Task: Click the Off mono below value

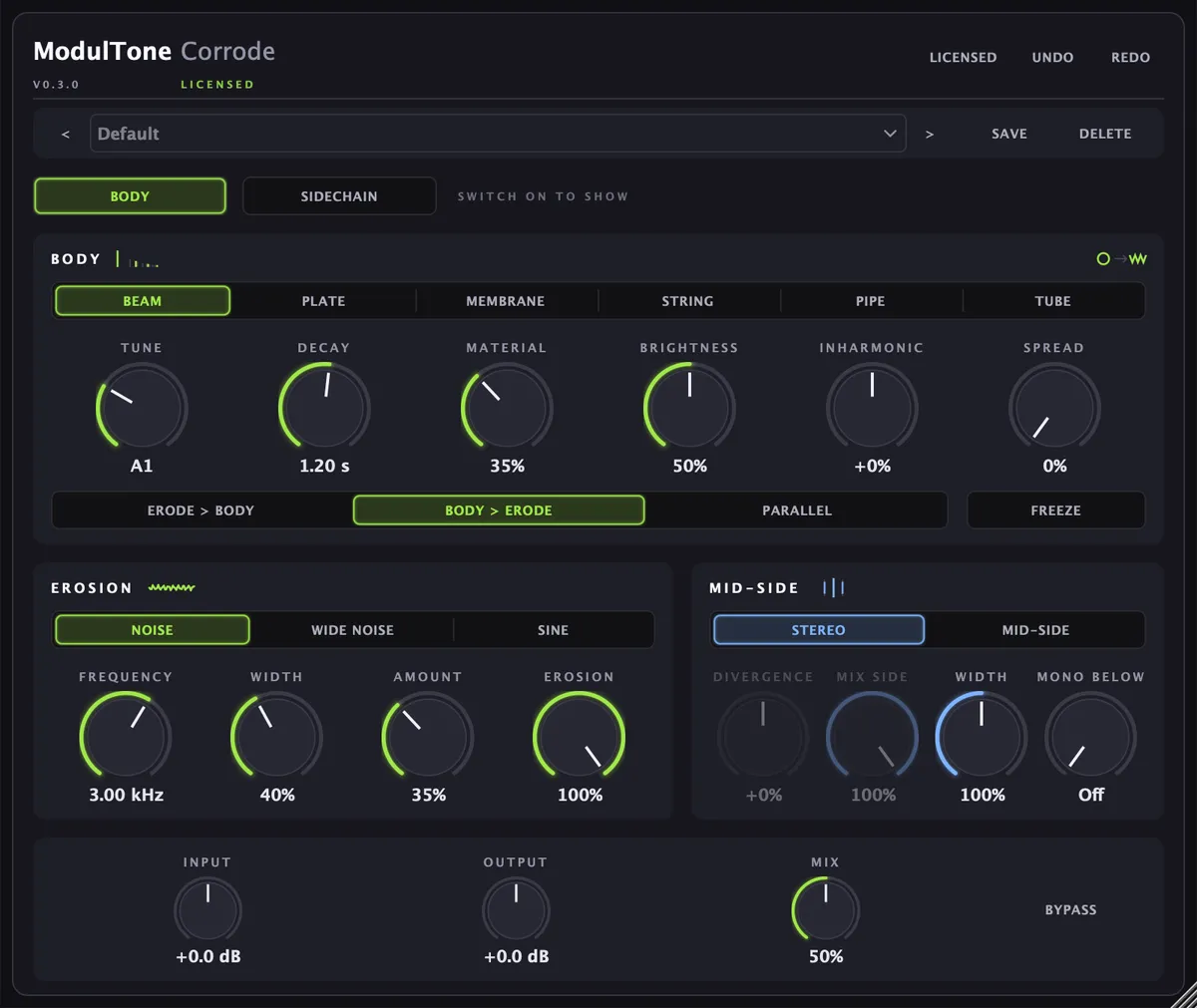Action: 1090,795
